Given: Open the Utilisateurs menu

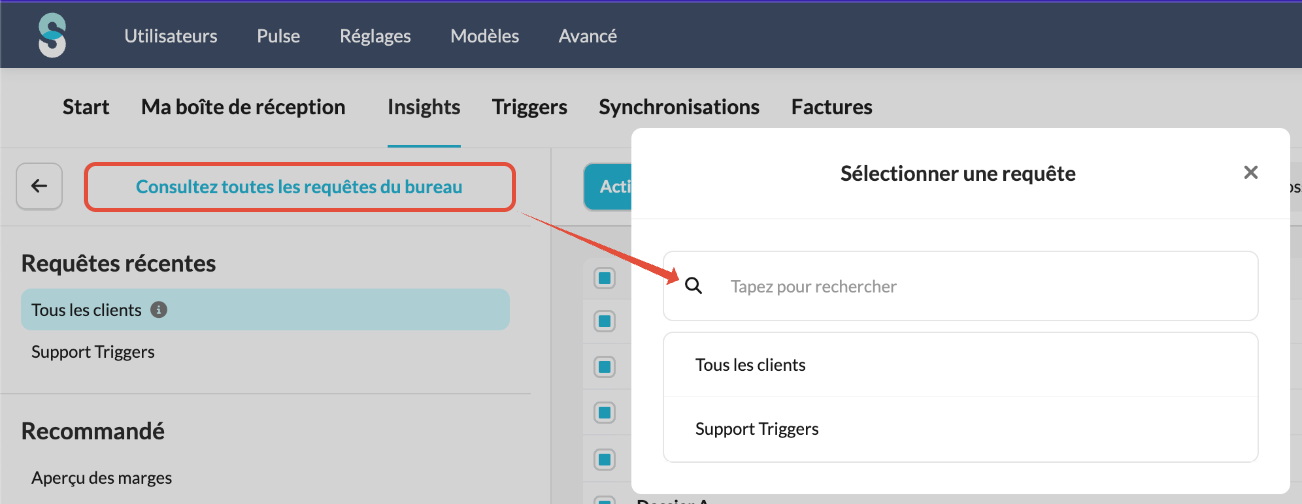Looking at the screenshot, I should (x=171, y=36).
